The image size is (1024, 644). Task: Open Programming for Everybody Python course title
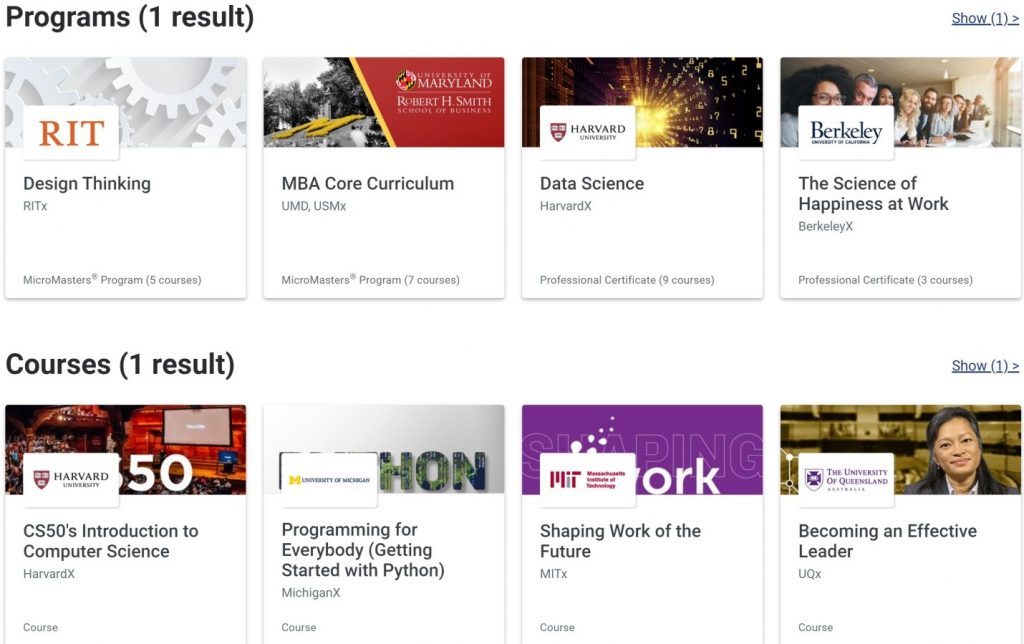[363, 550]
